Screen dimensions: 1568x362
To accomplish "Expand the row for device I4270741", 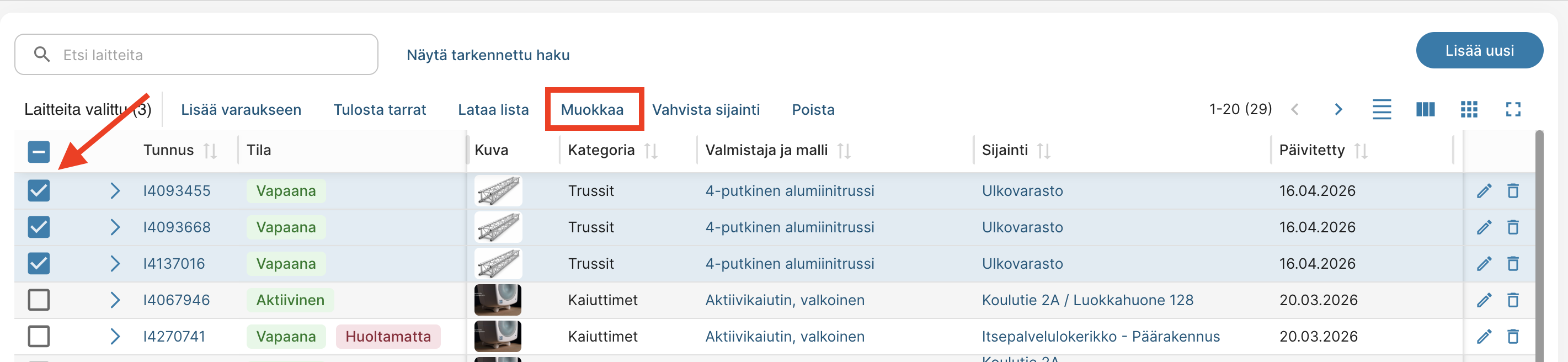I will click(x=115, y=337).
